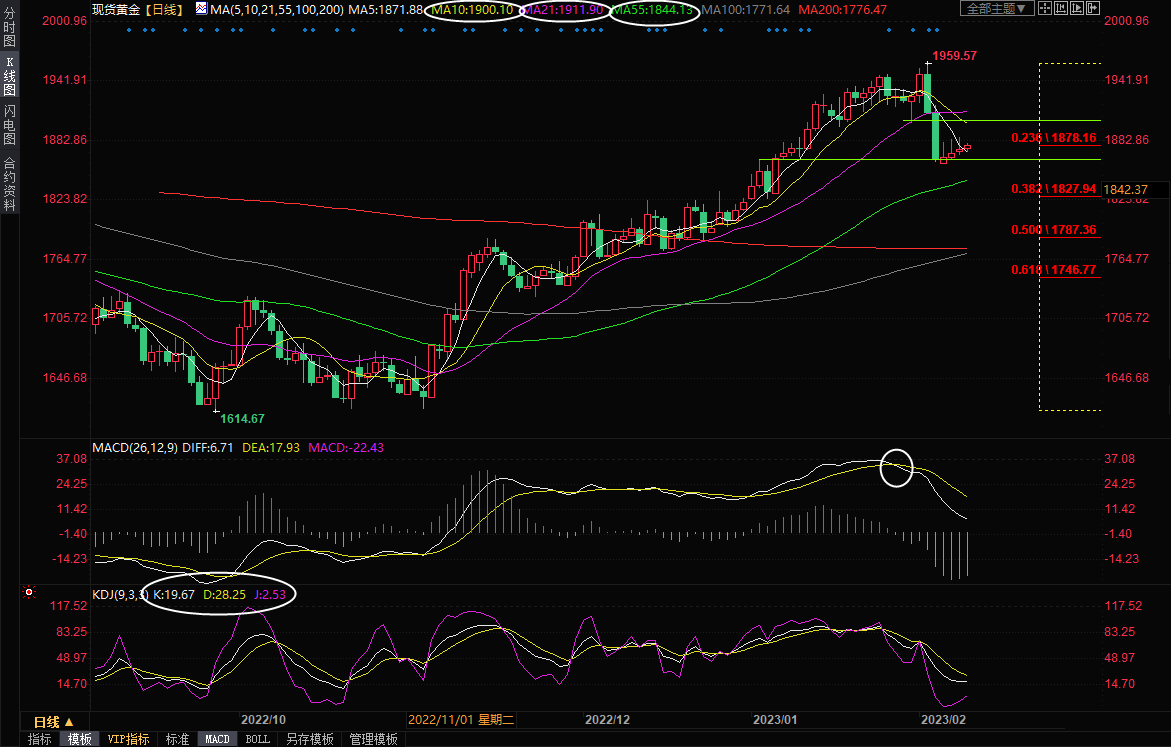Toggle the BOLL indicator template
This screenshot has height=747, width=1171.
point(257,739)
